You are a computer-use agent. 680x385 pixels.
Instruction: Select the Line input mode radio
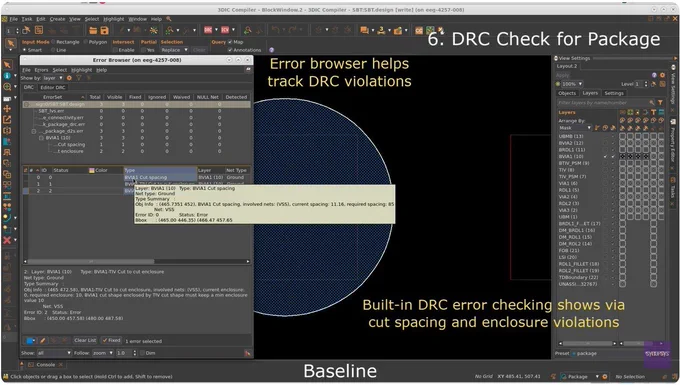tap(53, 50)
